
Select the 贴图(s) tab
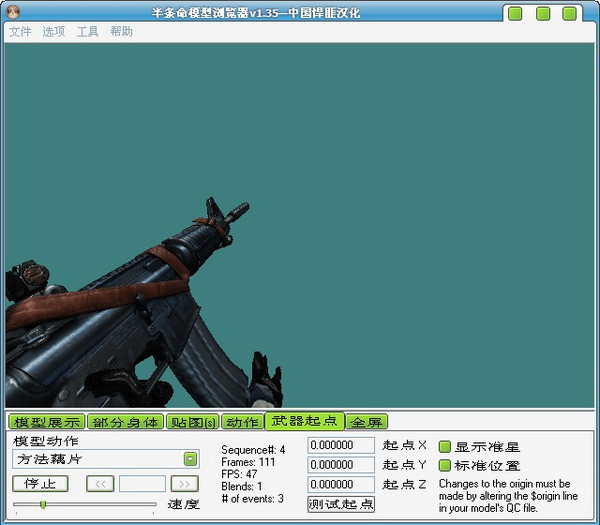pyautogui.click(x=191, y=422)
